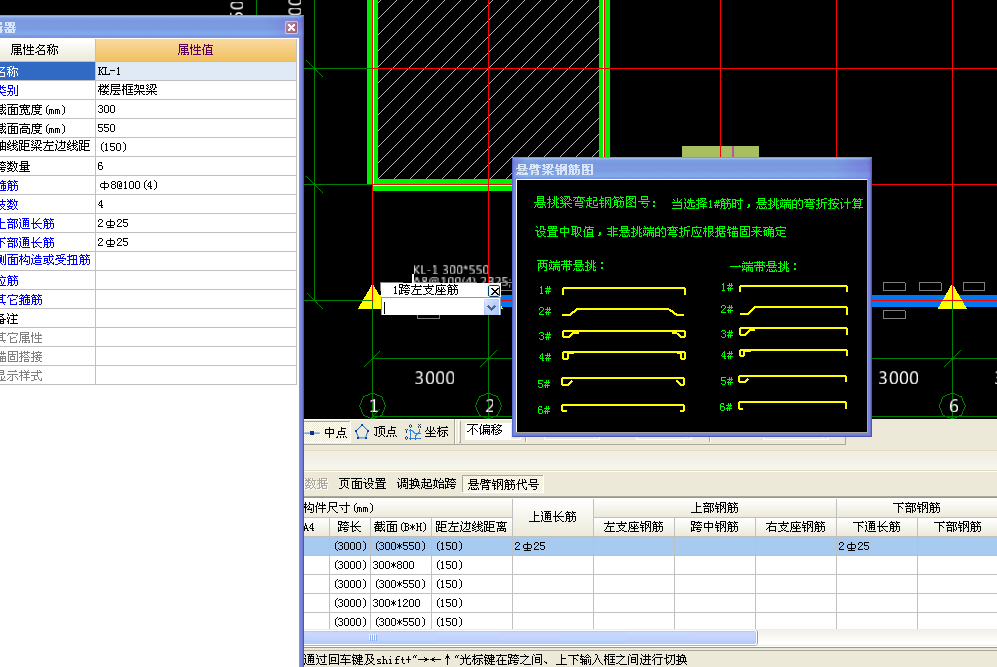Enable 顶点 snap option
997x667 pixels.
(x=376, y=432)
